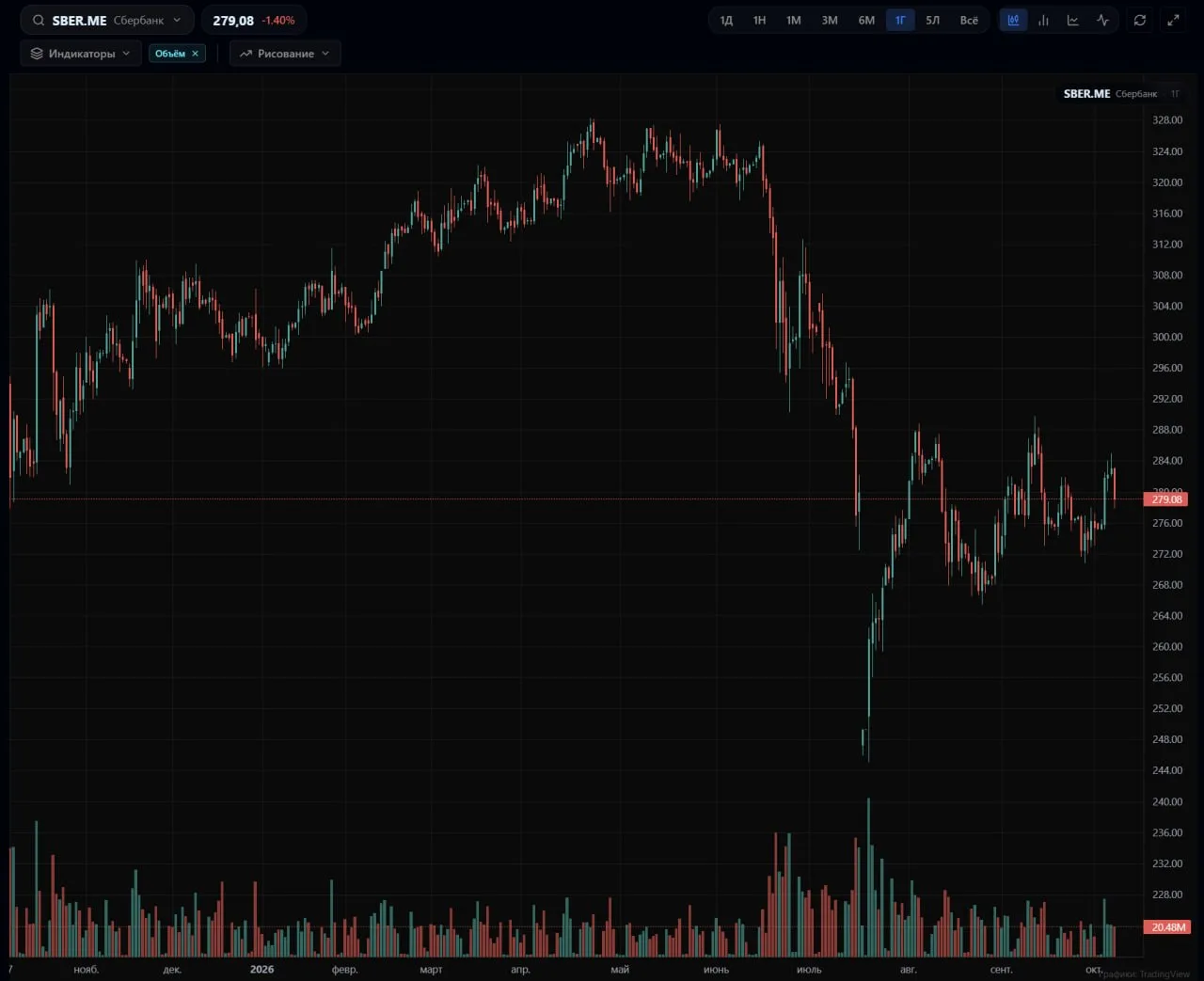Click the search magnifier next to SBER.ME
The height and width of the screenshot is (981, 1204).
coord(39,20)
